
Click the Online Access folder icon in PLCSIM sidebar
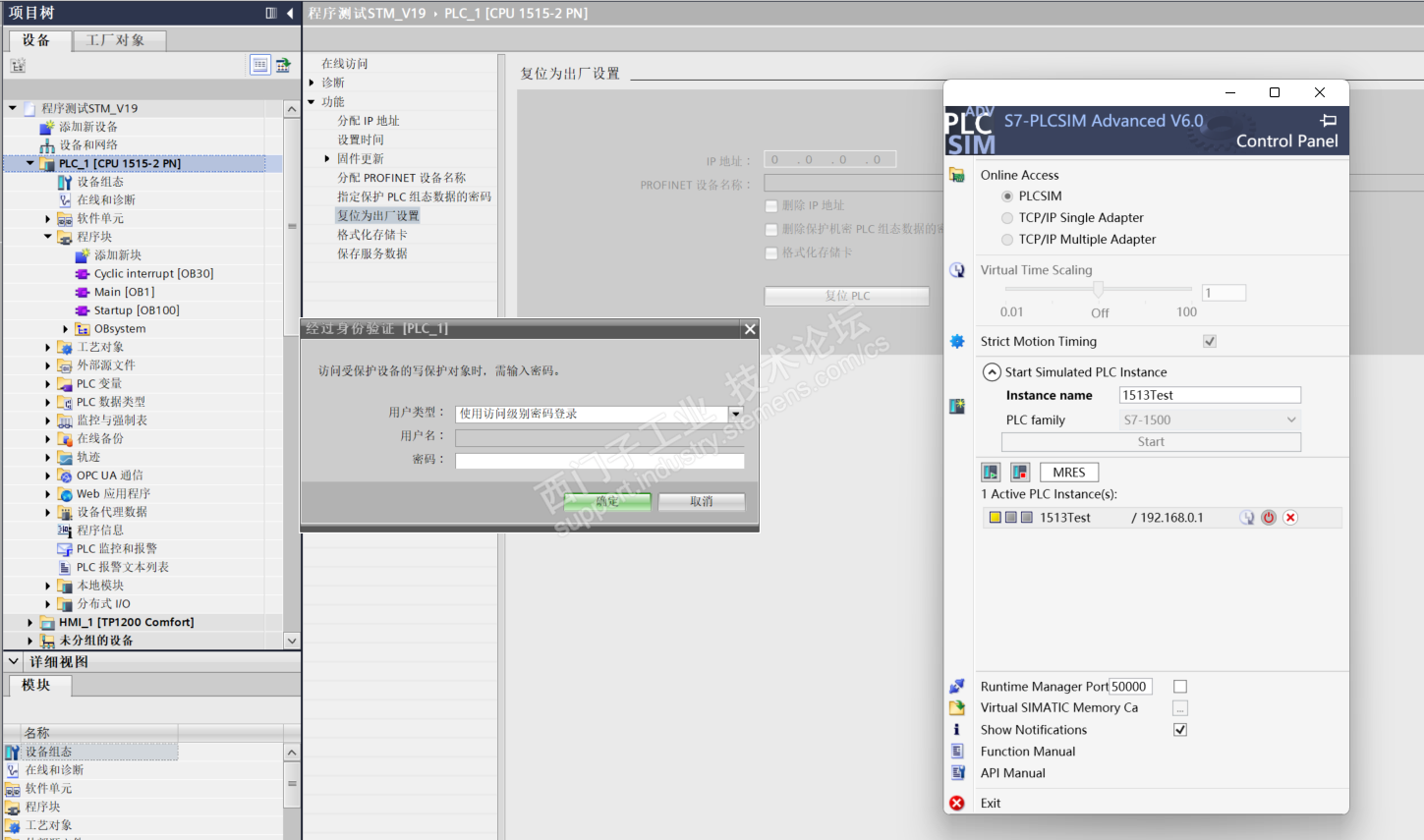click(956, 175)
